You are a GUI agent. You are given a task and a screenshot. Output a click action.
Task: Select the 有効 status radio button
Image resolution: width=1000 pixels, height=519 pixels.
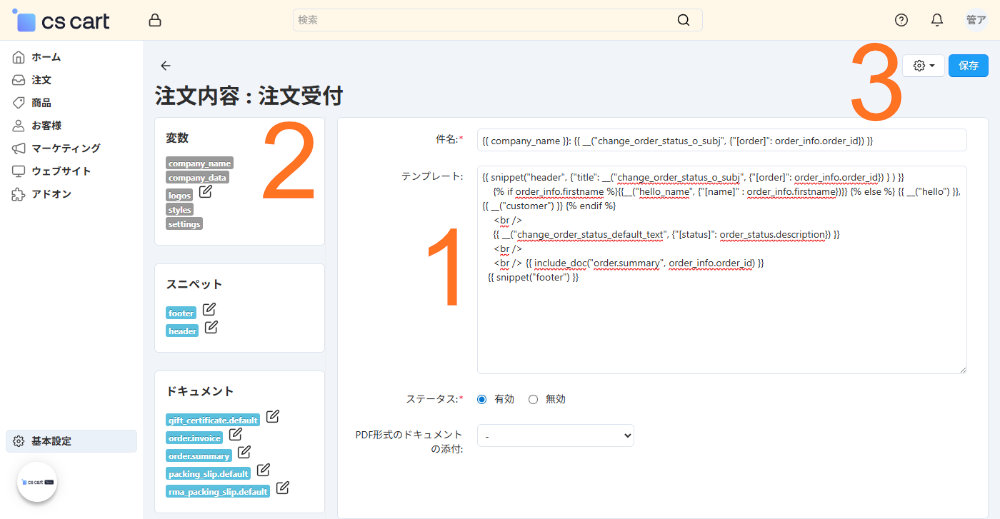click(x=482, y=399)
